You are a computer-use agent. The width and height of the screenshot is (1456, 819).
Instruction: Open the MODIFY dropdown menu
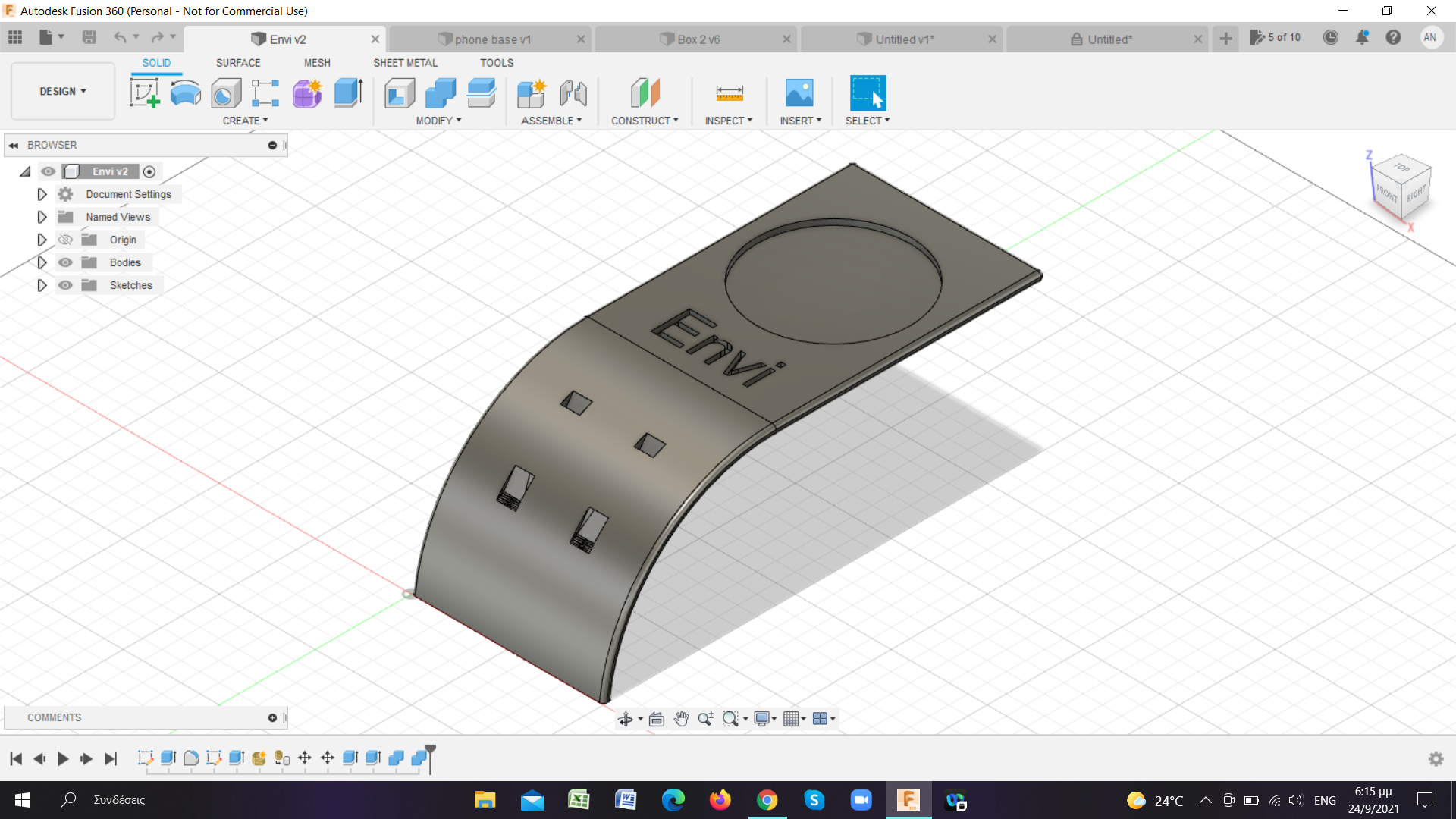click(438, 121)
